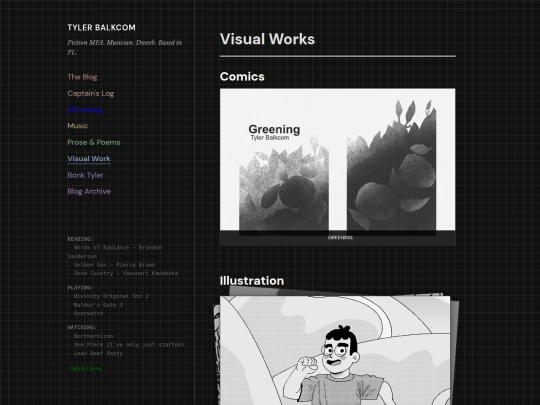Open the cartoon character illustration
The height and width of the screenshot is (405, 540).
point(335,350)
